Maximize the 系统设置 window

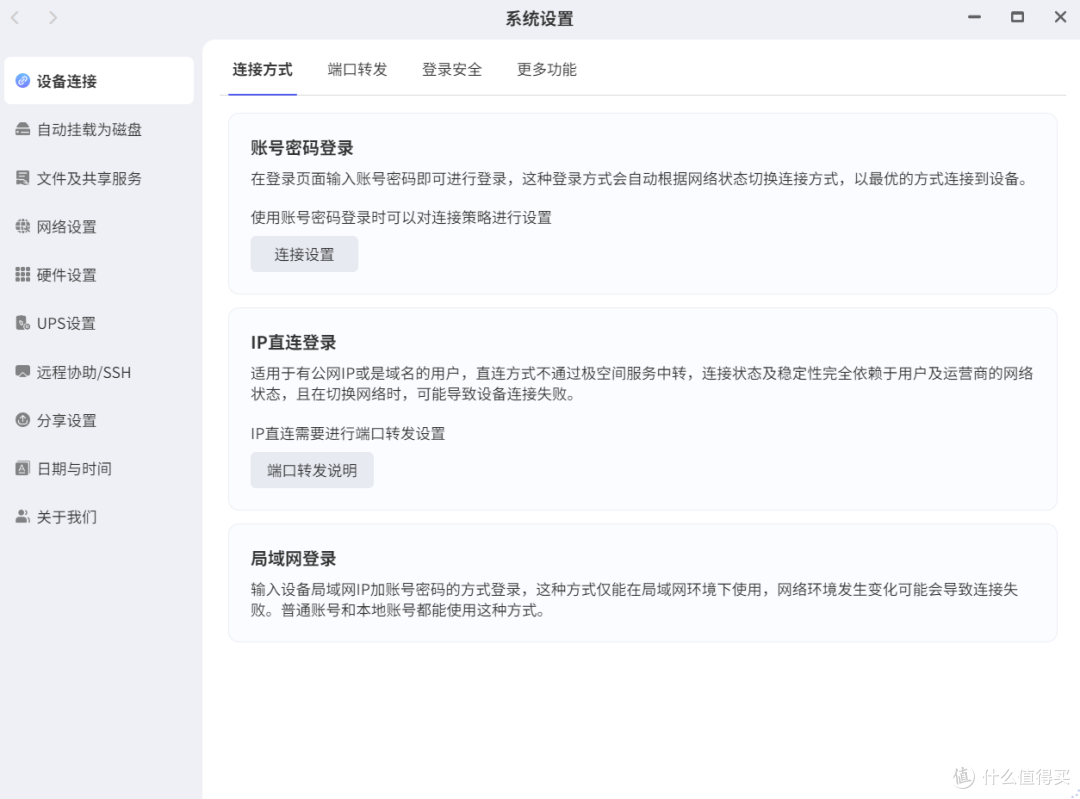click(1017, 17)
